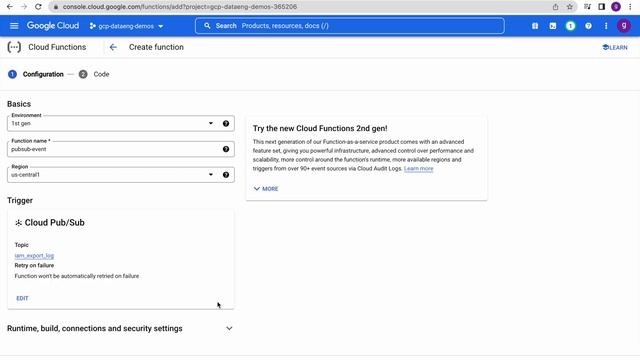Click the Google Cloud logo
Viewport: 640px width, 360px height.
pos(53,26)
